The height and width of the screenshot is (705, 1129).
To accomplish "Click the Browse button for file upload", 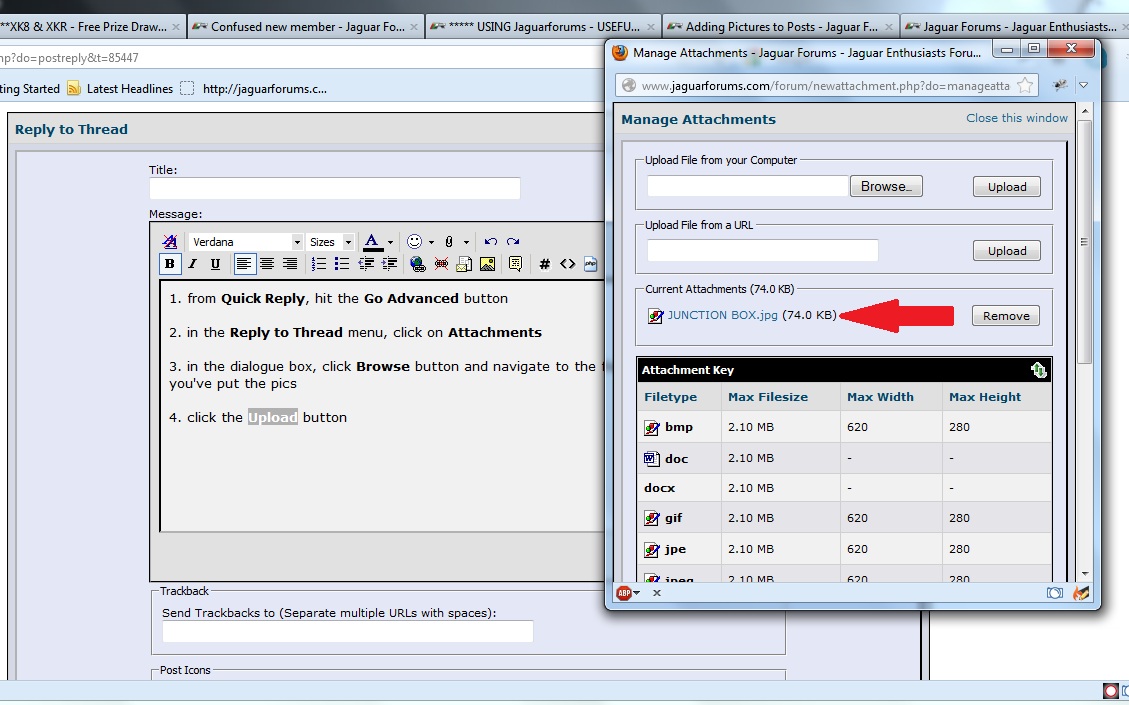I will tap(886, 187).
